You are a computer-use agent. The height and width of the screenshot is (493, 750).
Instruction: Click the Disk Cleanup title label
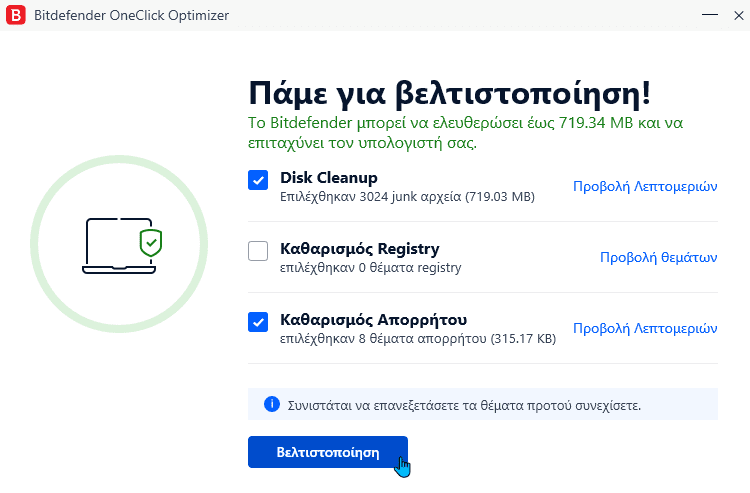(329, 177)
